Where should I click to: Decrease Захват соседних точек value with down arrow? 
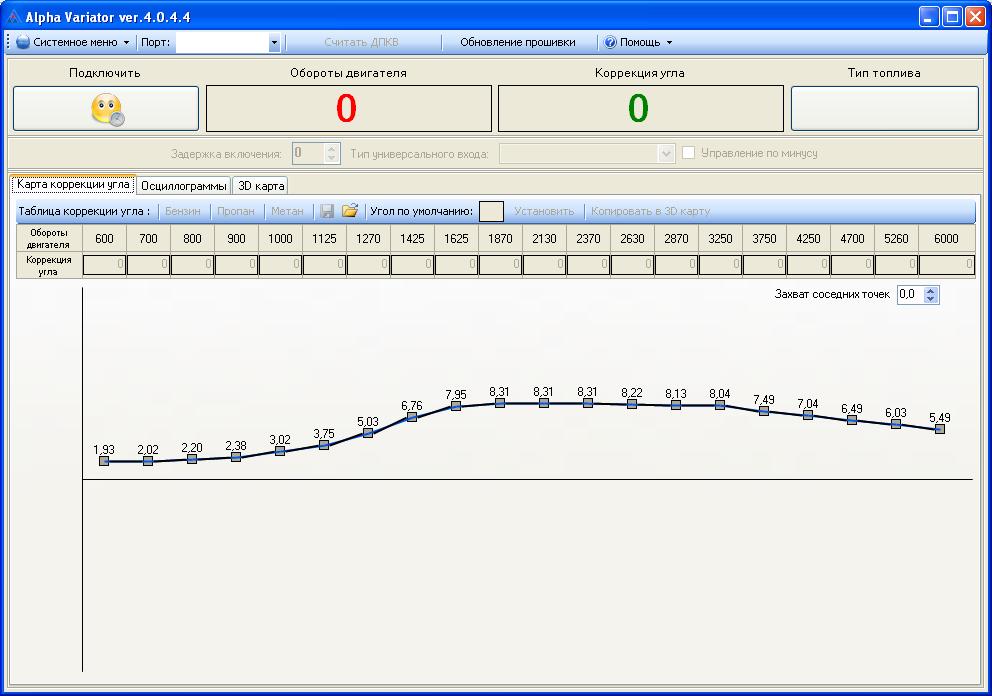(932, 299)
